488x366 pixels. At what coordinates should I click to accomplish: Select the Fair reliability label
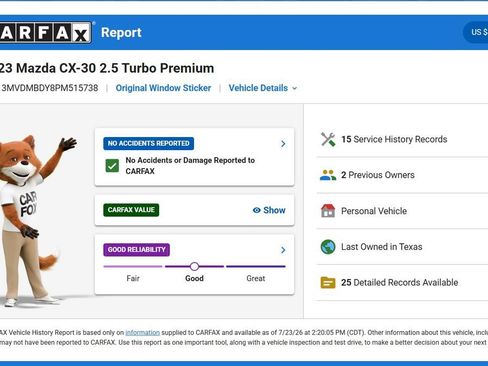click(x=133, y=278)
